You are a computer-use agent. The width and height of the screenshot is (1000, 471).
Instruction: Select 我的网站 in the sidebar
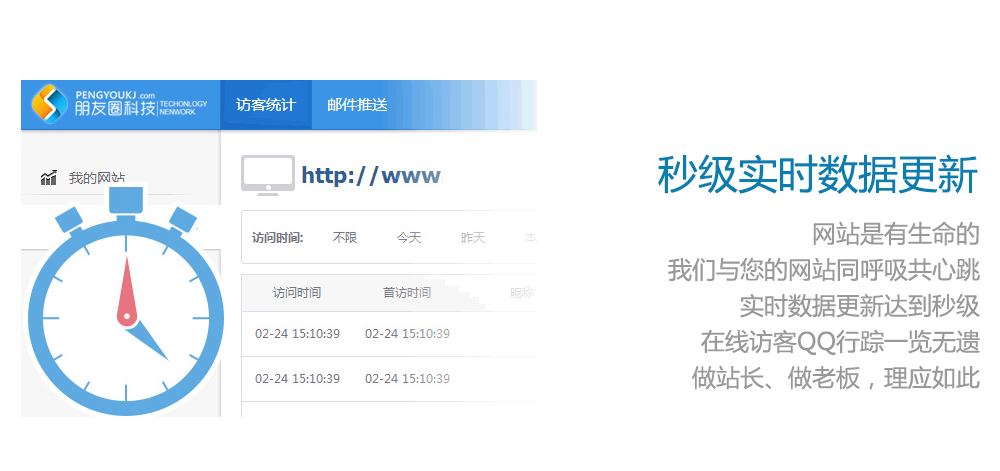[x=97, y=178]
